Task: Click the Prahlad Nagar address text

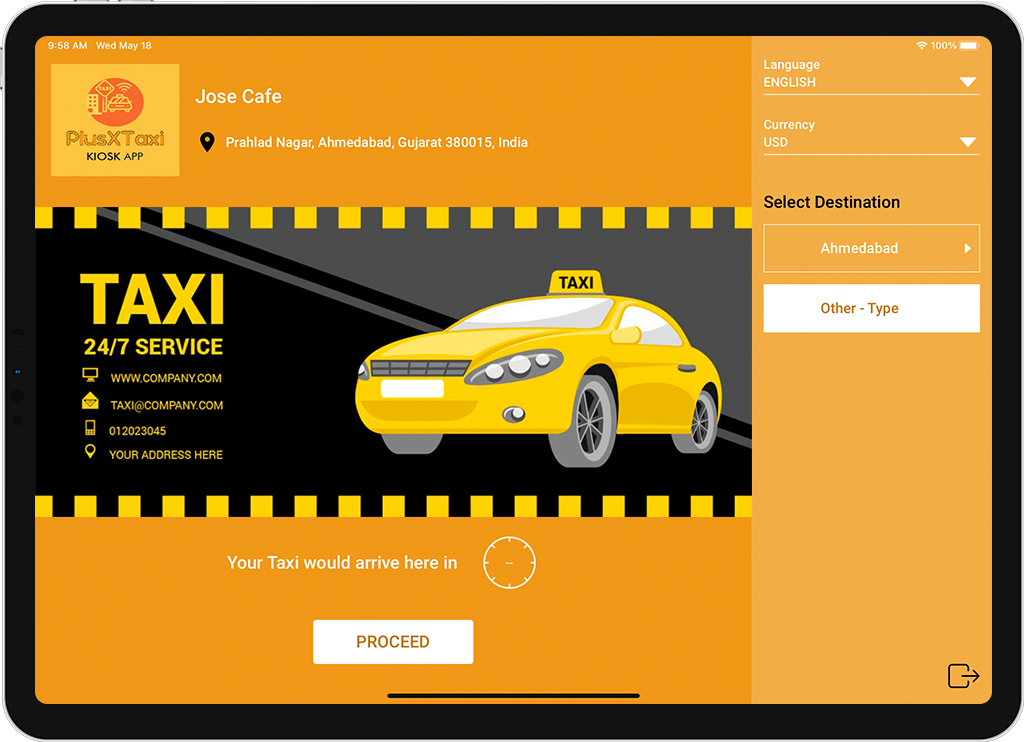Action: 377,142
